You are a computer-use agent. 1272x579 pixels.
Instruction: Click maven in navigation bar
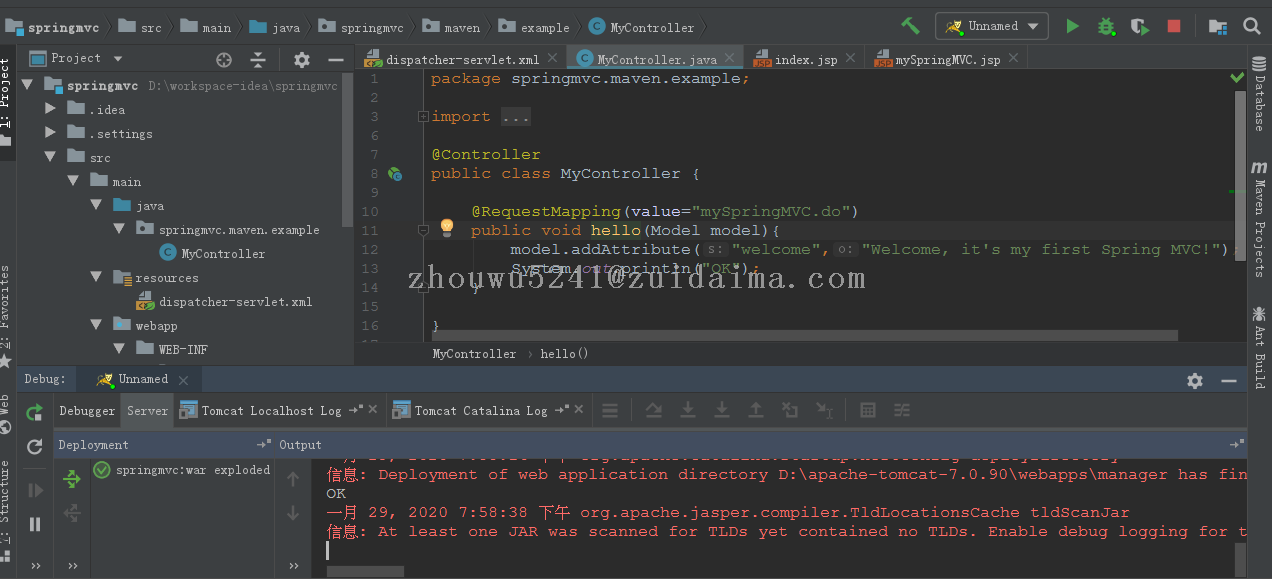pos(450,27)
